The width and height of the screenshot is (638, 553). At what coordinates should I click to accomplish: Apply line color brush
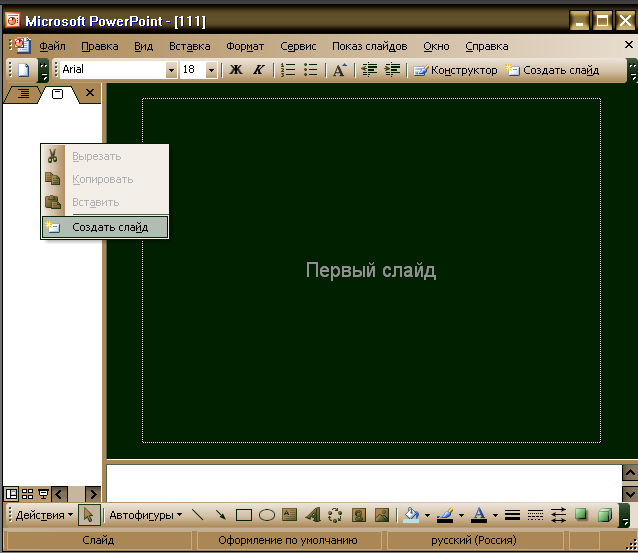pyautogui.click(x=445, y=515)
